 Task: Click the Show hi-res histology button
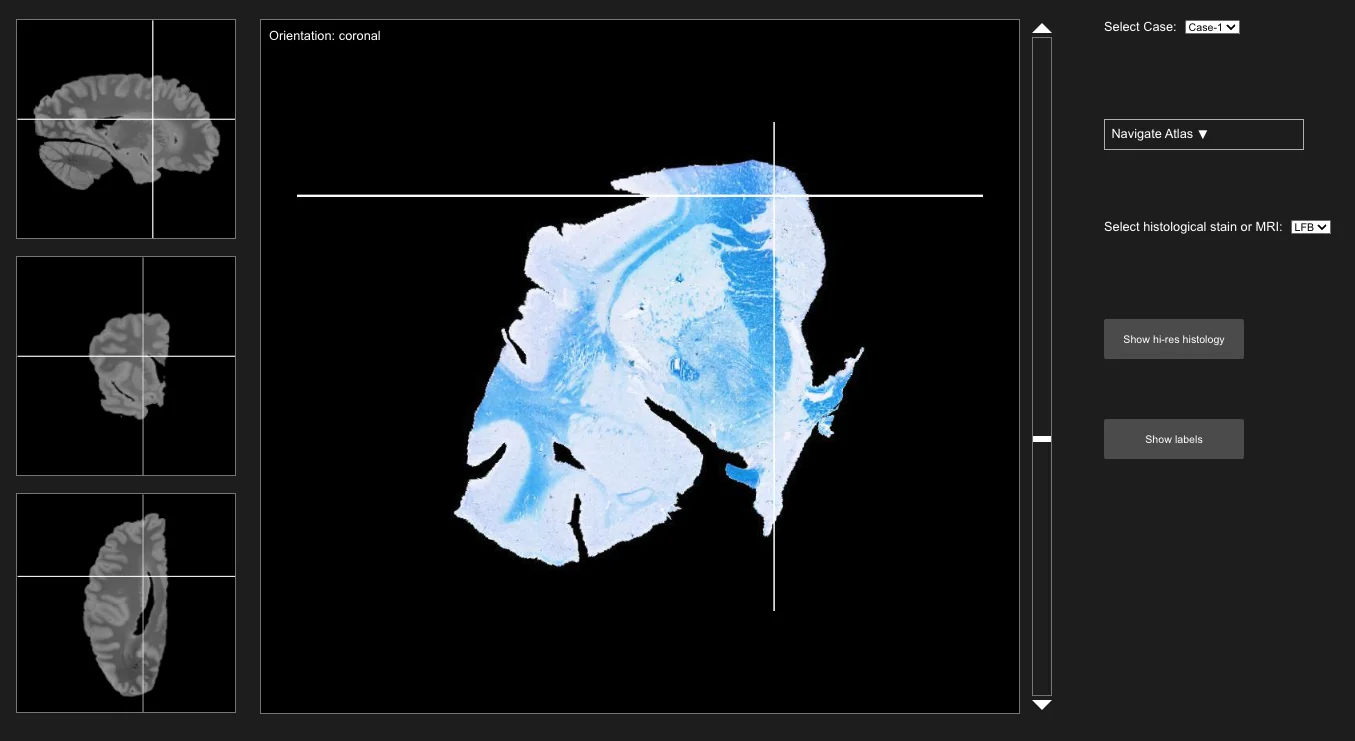click(x=1174, y=339)
